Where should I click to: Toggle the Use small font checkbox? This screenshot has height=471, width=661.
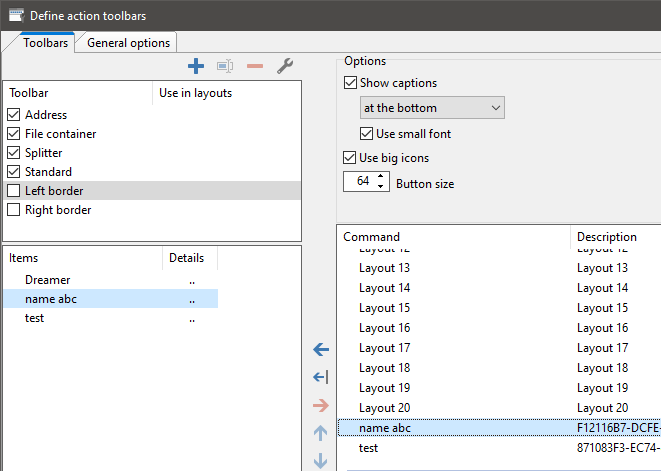tap(367, 133)
